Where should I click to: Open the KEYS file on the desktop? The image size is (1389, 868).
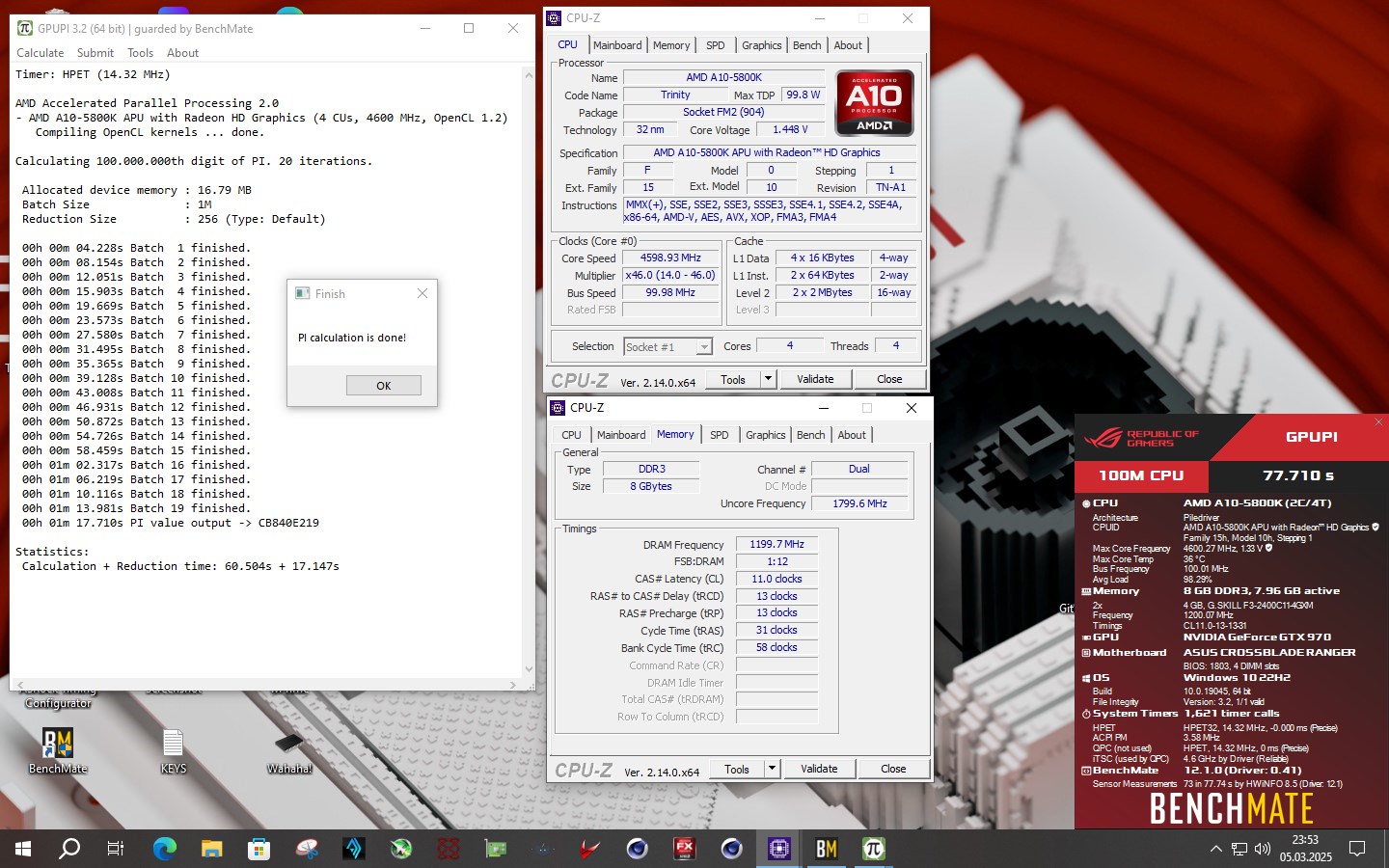(x=174, y=751)
